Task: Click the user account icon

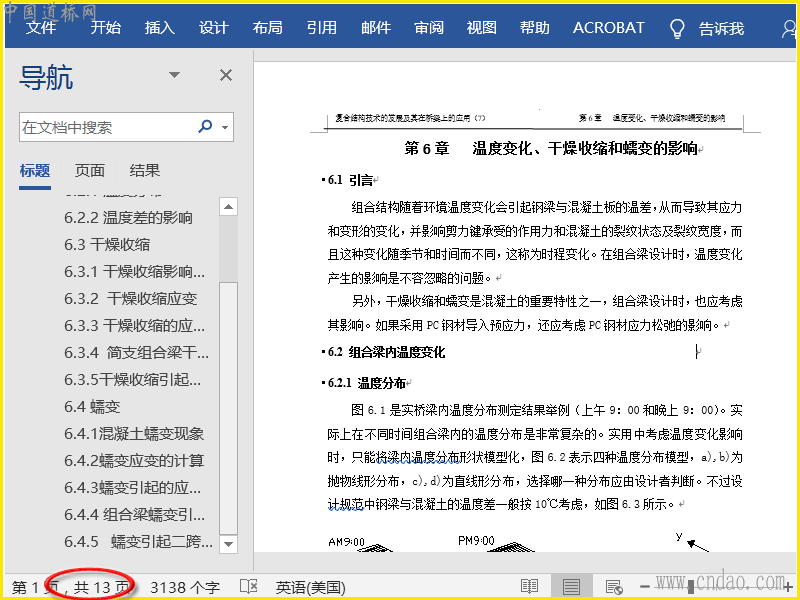Action: coord(789,29)
